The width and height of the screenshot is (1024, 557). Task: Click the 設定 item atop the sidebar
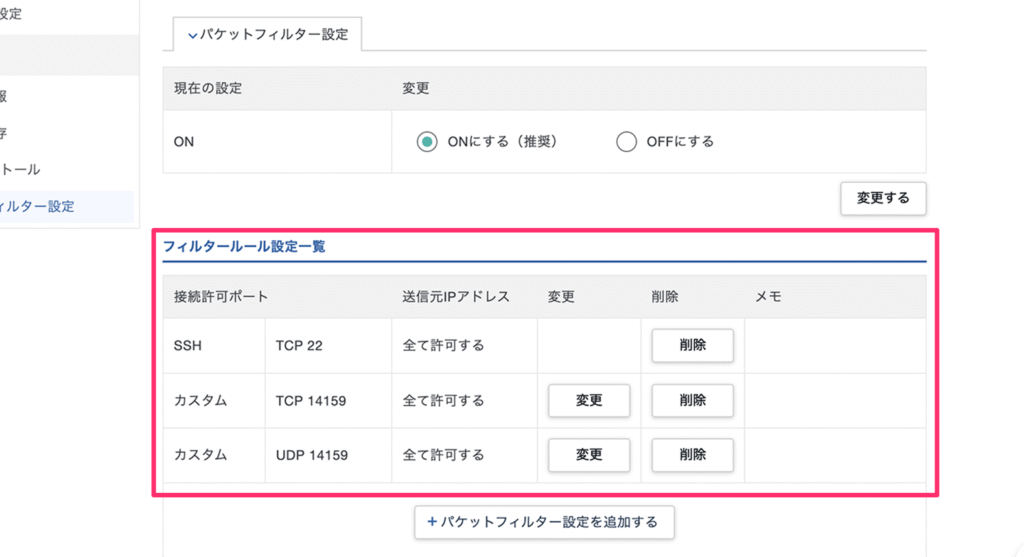click(11, 15)
